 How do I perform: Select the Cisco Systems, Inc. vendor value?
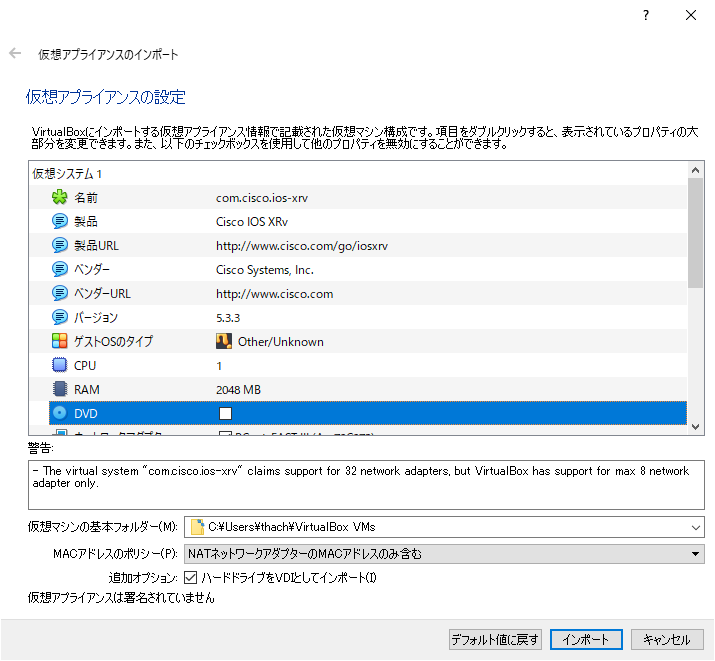265,270
